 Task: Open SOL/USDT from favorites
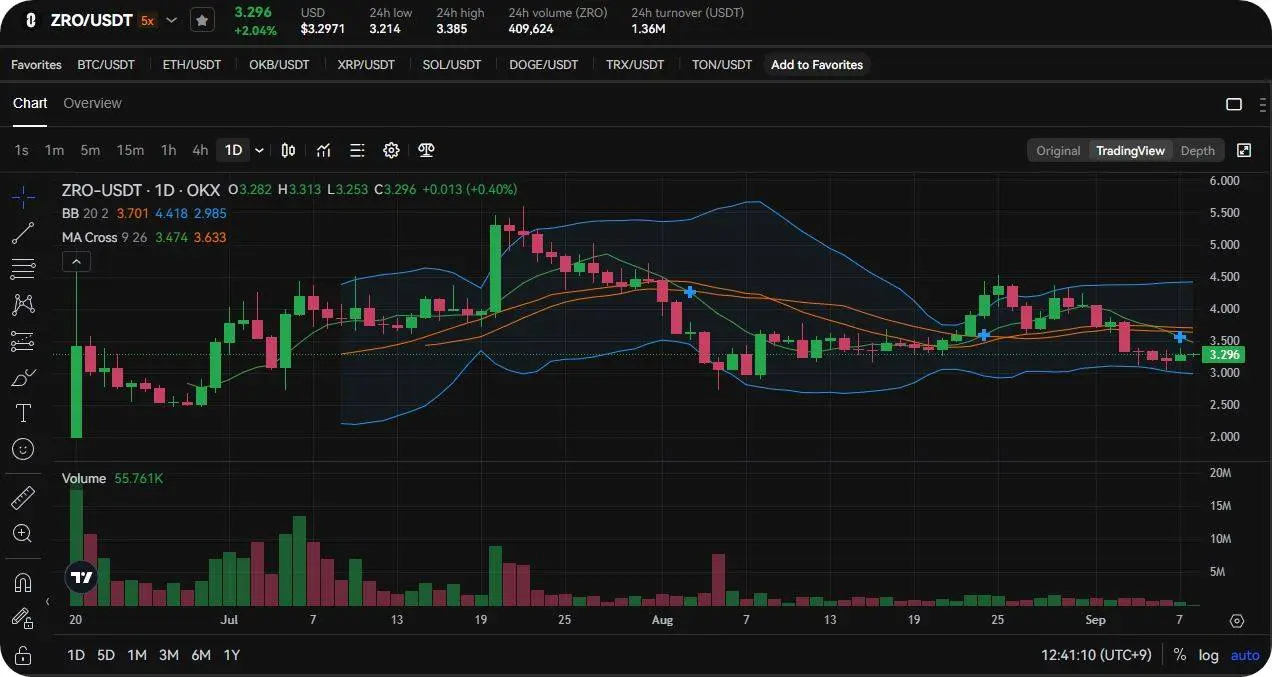[452, 64]
